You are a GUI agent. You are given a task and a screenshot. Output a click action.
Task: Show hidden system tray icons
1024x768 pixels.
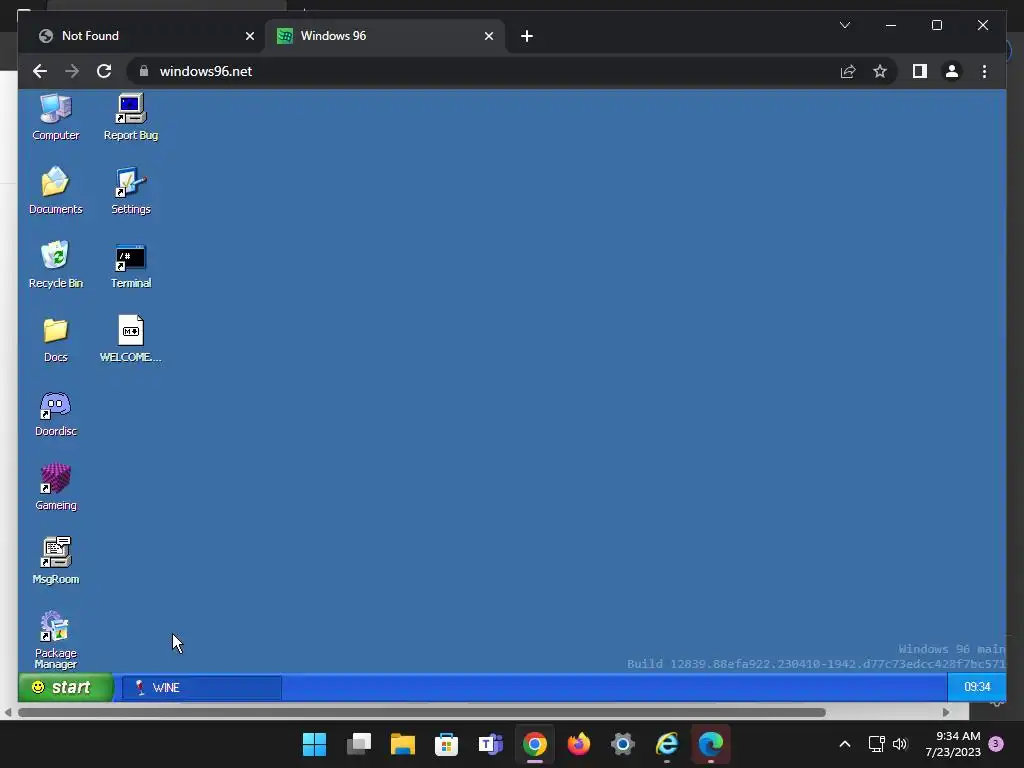pyautogui.click(x=844, y=744)
